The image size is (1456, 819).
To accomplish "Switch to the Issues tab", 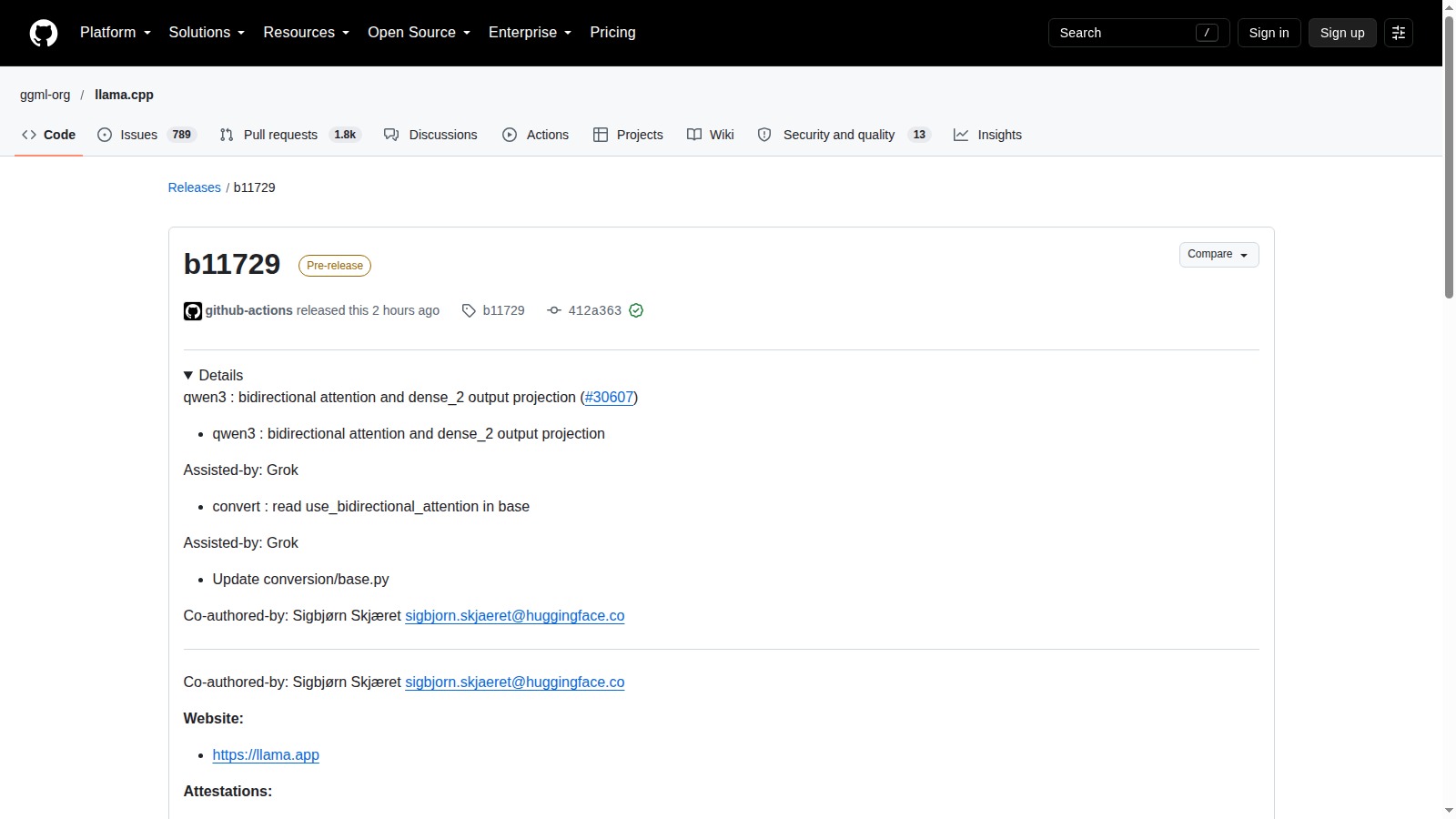I will point(147,135).
